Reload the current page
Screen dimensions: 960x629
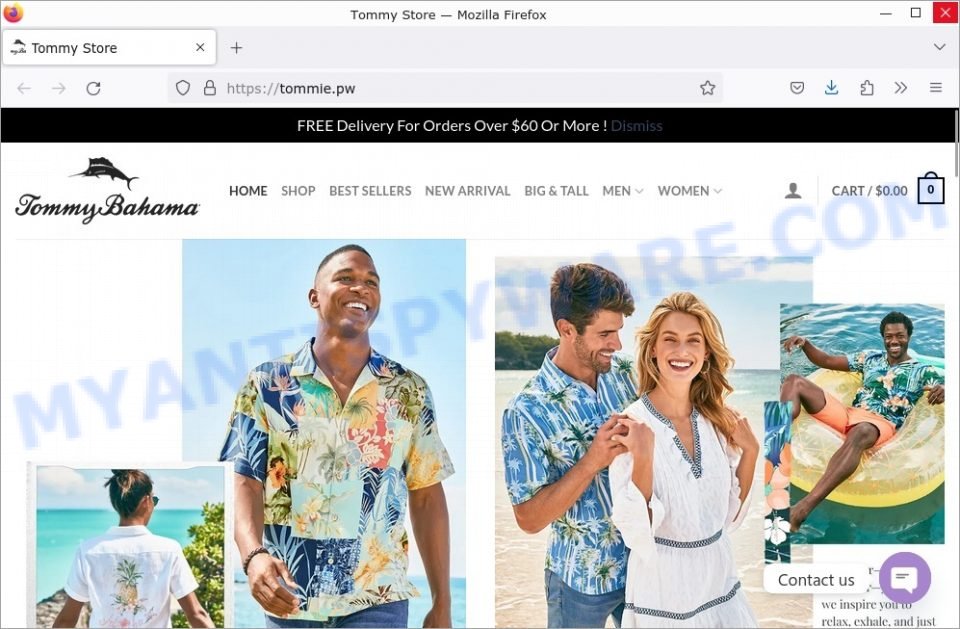[x=93, y=88]
